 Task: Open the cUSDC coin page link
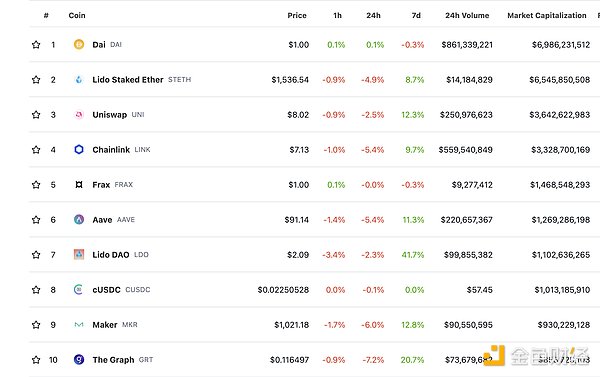tap(106, 290)
